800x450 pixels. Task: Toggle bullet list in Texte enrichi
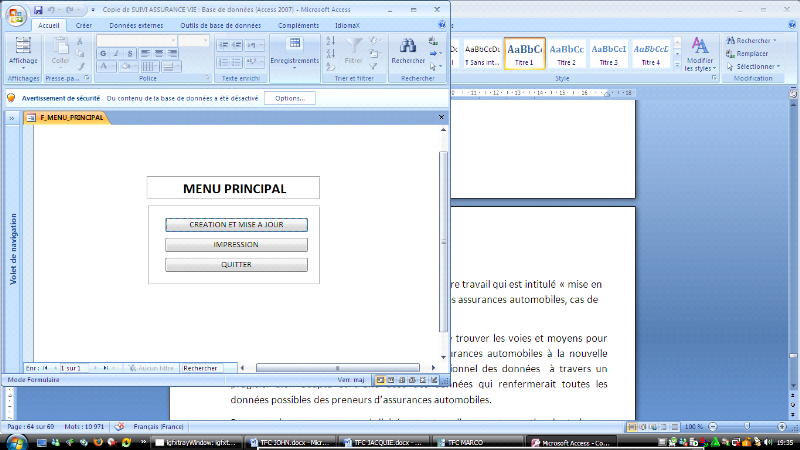[x=236, y=62]
